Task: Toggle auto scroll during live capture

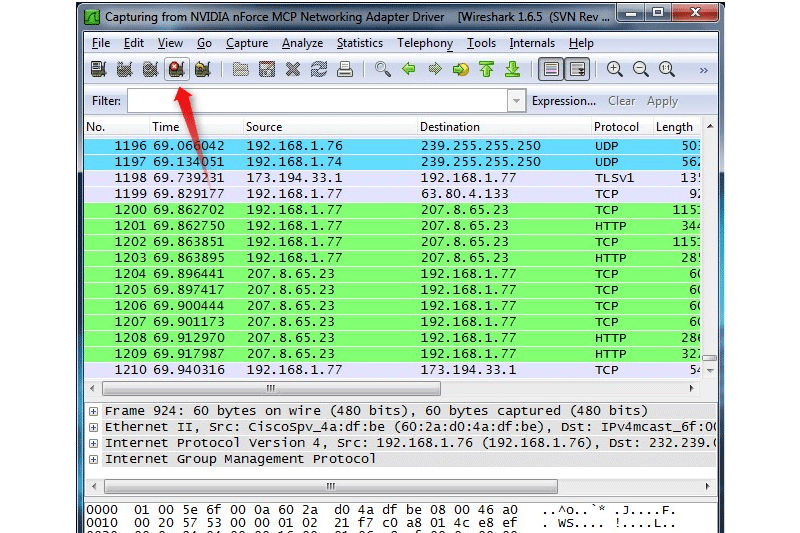Action: click(x=577, y=69)
